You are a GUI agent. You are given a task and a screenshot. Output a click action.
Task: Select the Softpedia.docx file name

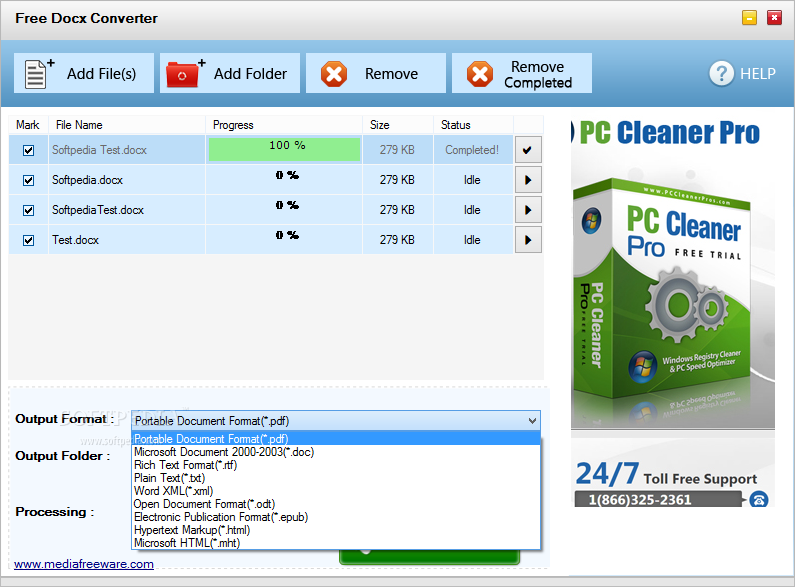pos(87,180)
